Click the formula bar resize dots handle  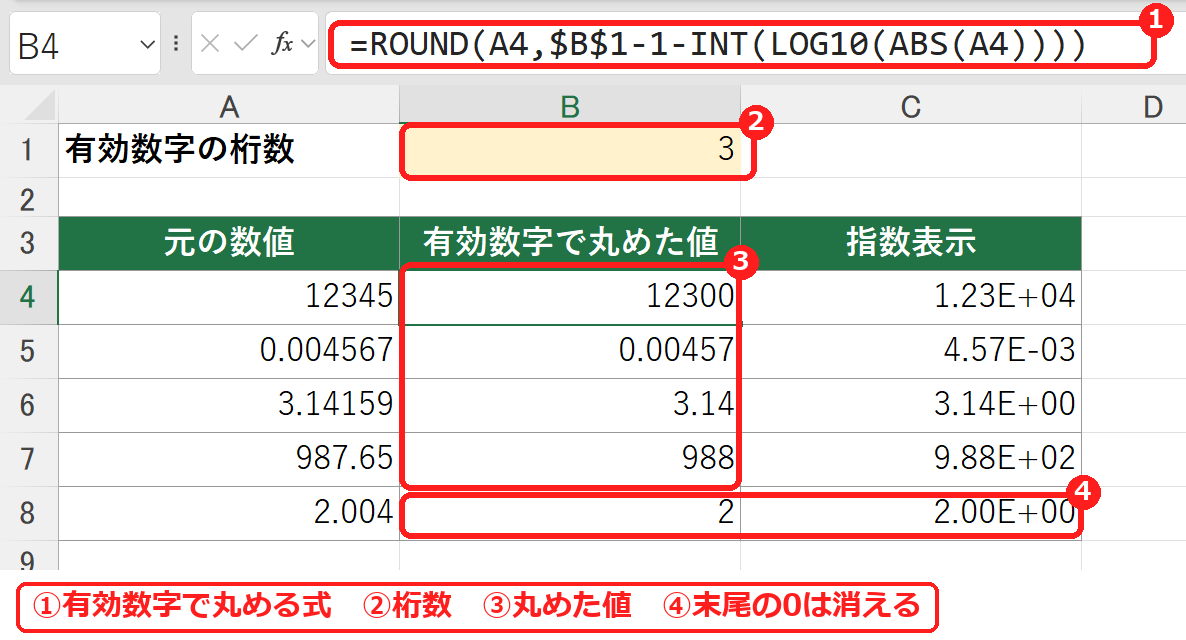click(x=176, y=44)
